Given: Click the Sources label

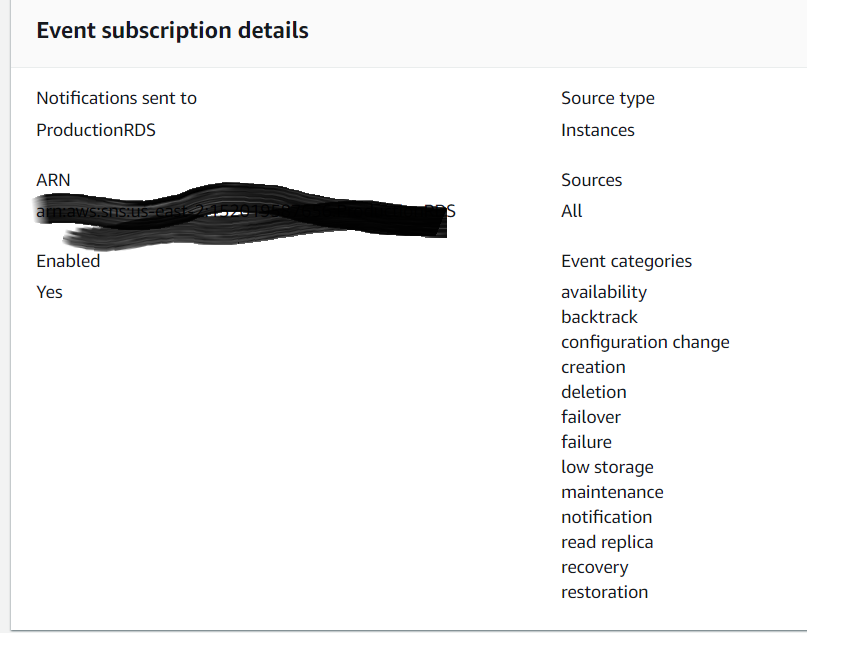Looking at the screenshot, I should tap(592, 180).
